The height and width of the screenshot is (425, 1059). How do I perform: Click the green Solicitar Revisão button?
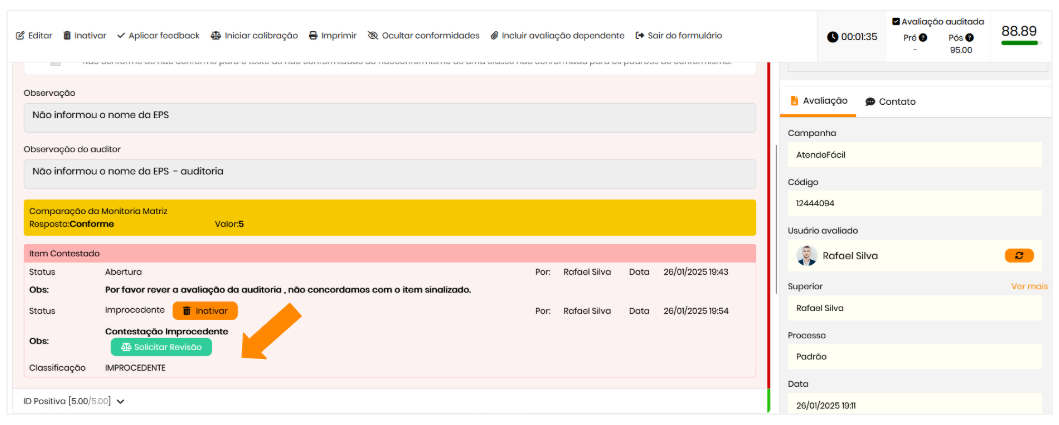tap(161, 347)
